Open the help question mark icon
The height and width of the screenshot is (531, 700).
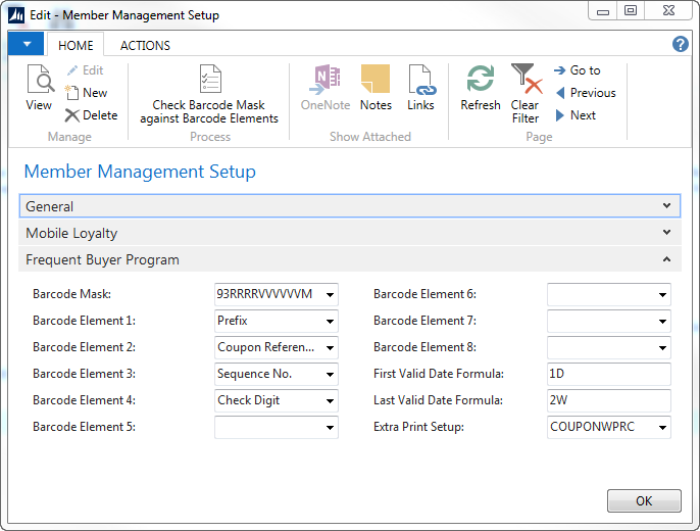[680, 44]
